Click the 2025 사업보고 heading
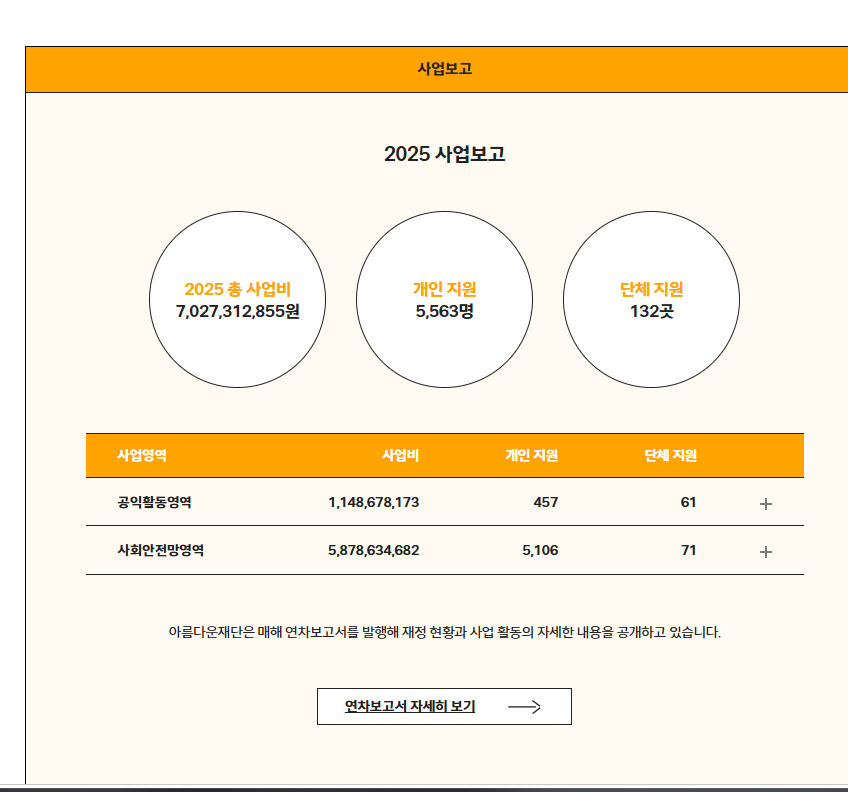Image resolution: width=848 pixels, height=792 pixels. pos(445,154)
